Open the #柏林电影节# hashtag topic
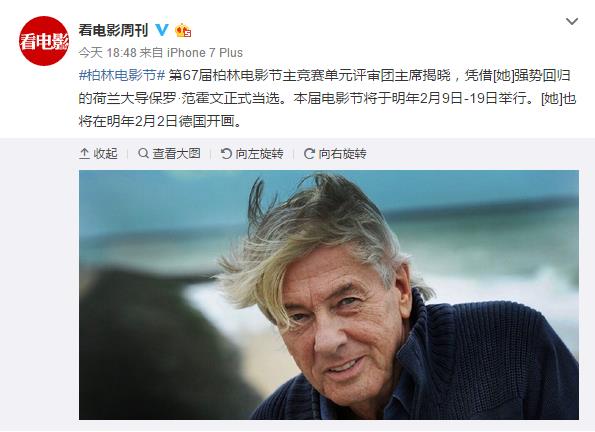This screenshot has height=432, width=595. pyautogui.click(x=122, y=75)
